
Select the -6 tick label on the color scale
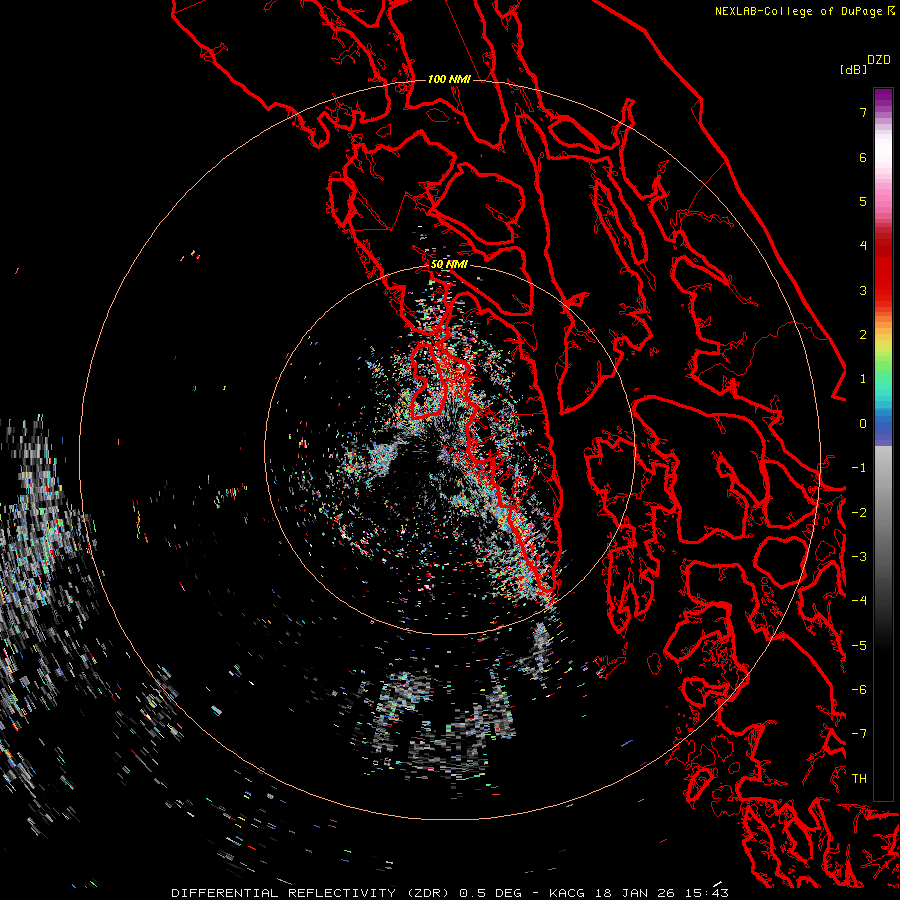[x=859, y=689]
